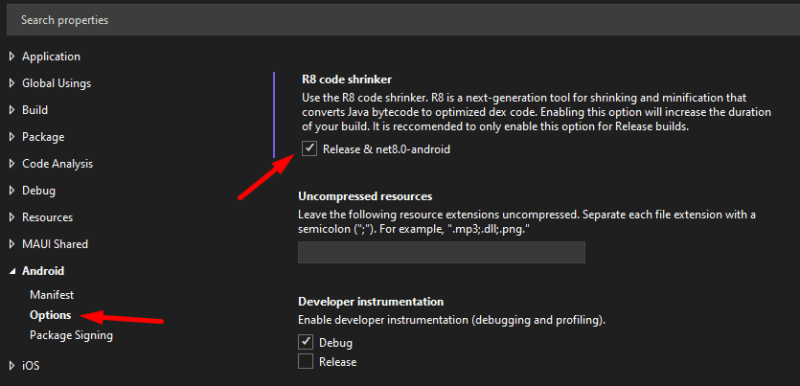Open the iOS category

coord(31,366)
